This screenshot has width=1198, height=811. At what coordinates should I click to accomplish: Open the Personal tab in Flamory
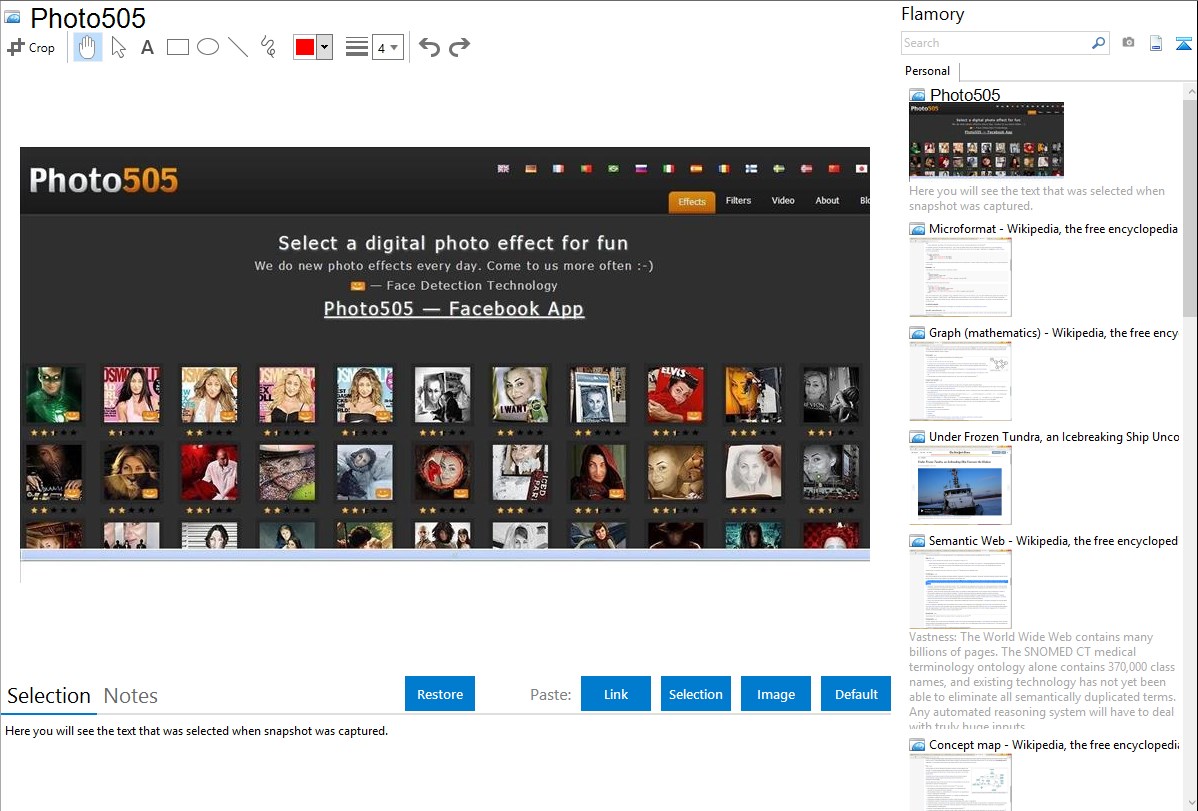pyautogui.click(x=927, y=71)
